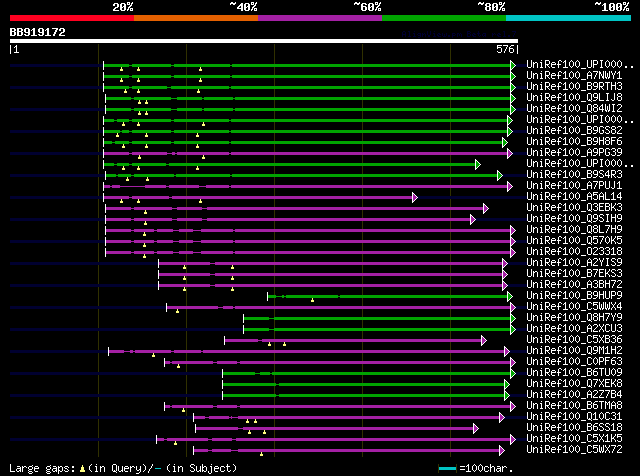
Task: Click the arrowhead at the end of B9RTH3 alignment
Action: click(513, 87)
